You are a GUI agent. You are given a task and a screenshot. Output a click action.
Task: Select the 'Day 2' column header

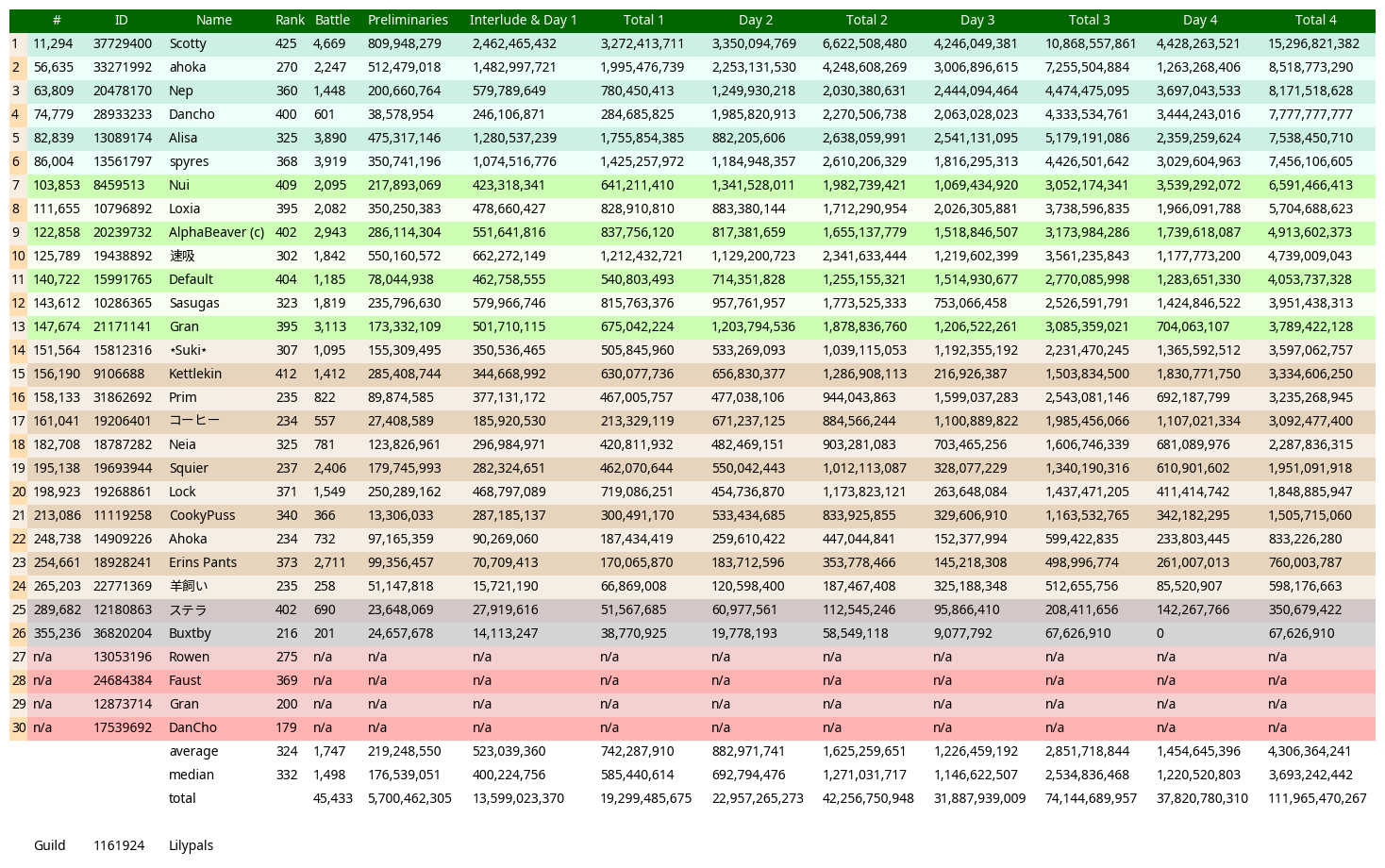pos(756,20)
